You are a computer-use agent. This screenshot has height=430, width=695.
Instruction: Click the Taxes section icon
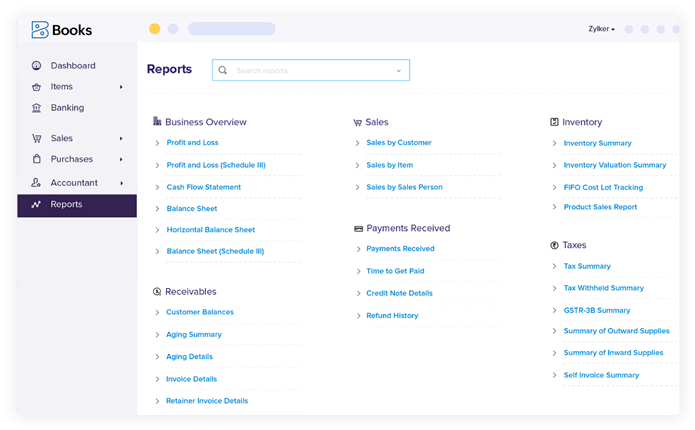(x=554, y=245)
